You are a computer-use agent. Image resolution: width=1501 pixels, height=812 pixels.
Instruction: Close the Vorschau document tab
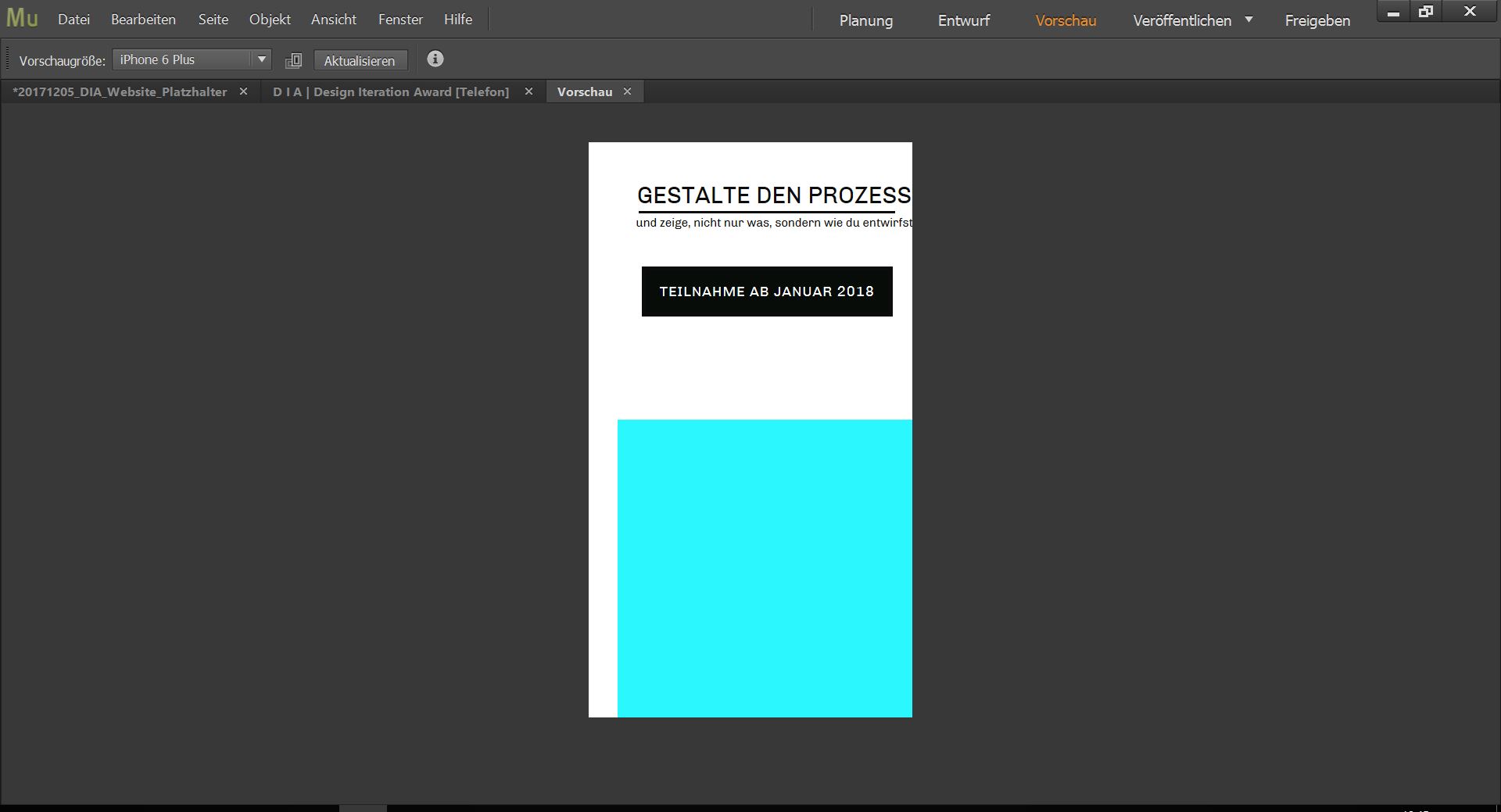628,91
